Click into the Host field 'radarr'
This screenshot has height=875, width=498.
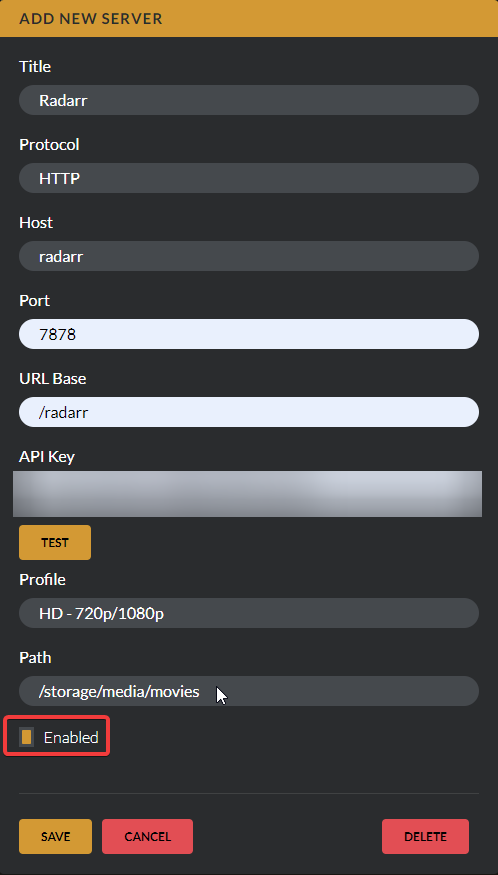coord(249,256)
